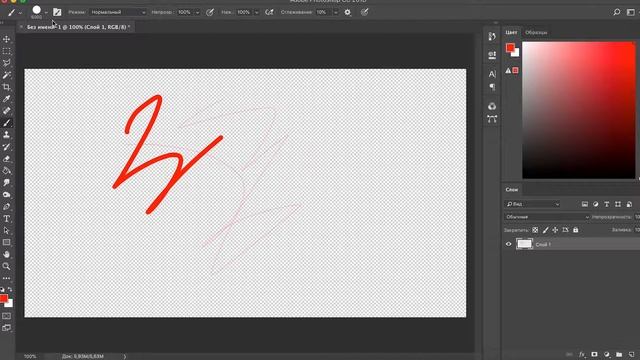This screenshot has width=640, height=360.
Task: Select the Rectangle shape tool
Action: click(7, 242)
